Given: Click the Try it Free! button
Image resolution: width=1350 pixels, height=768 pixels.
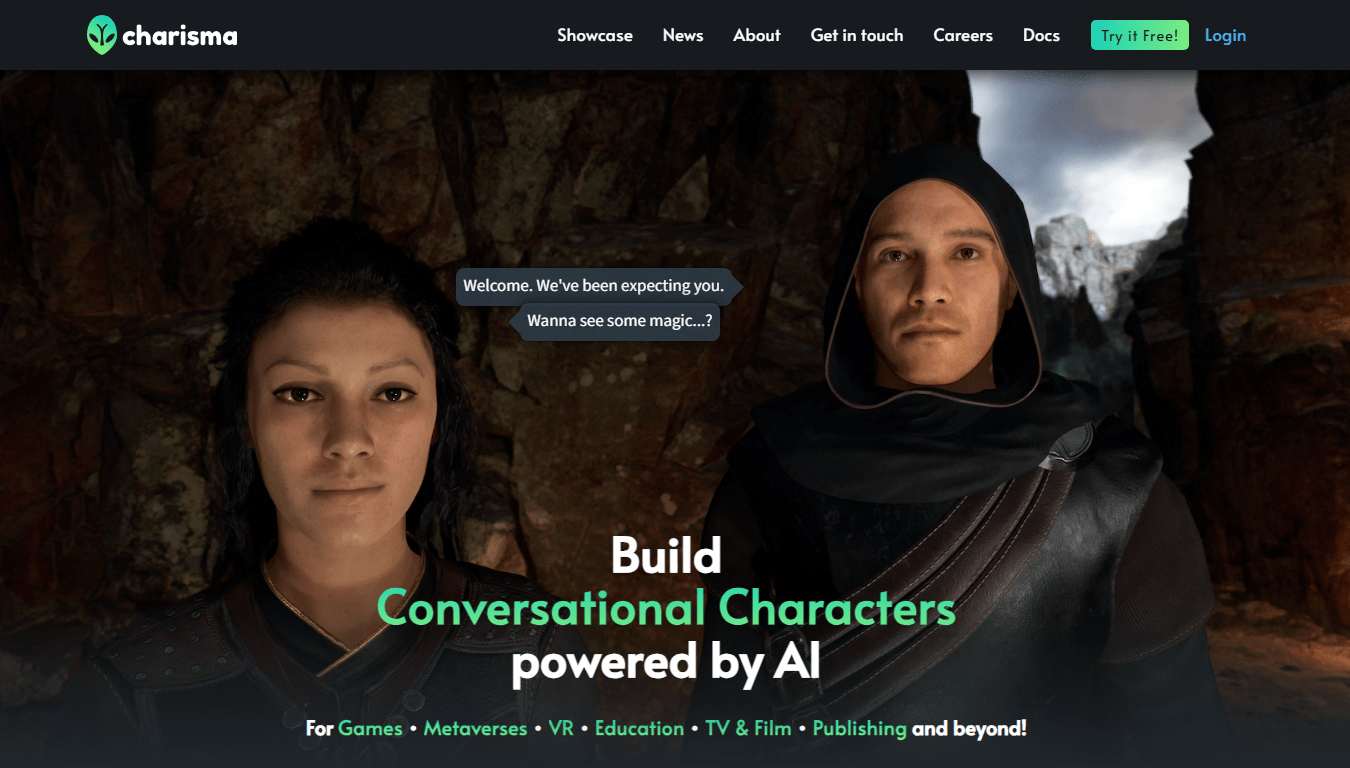Looking at the screenshot, I should [x=1140, y=35].
